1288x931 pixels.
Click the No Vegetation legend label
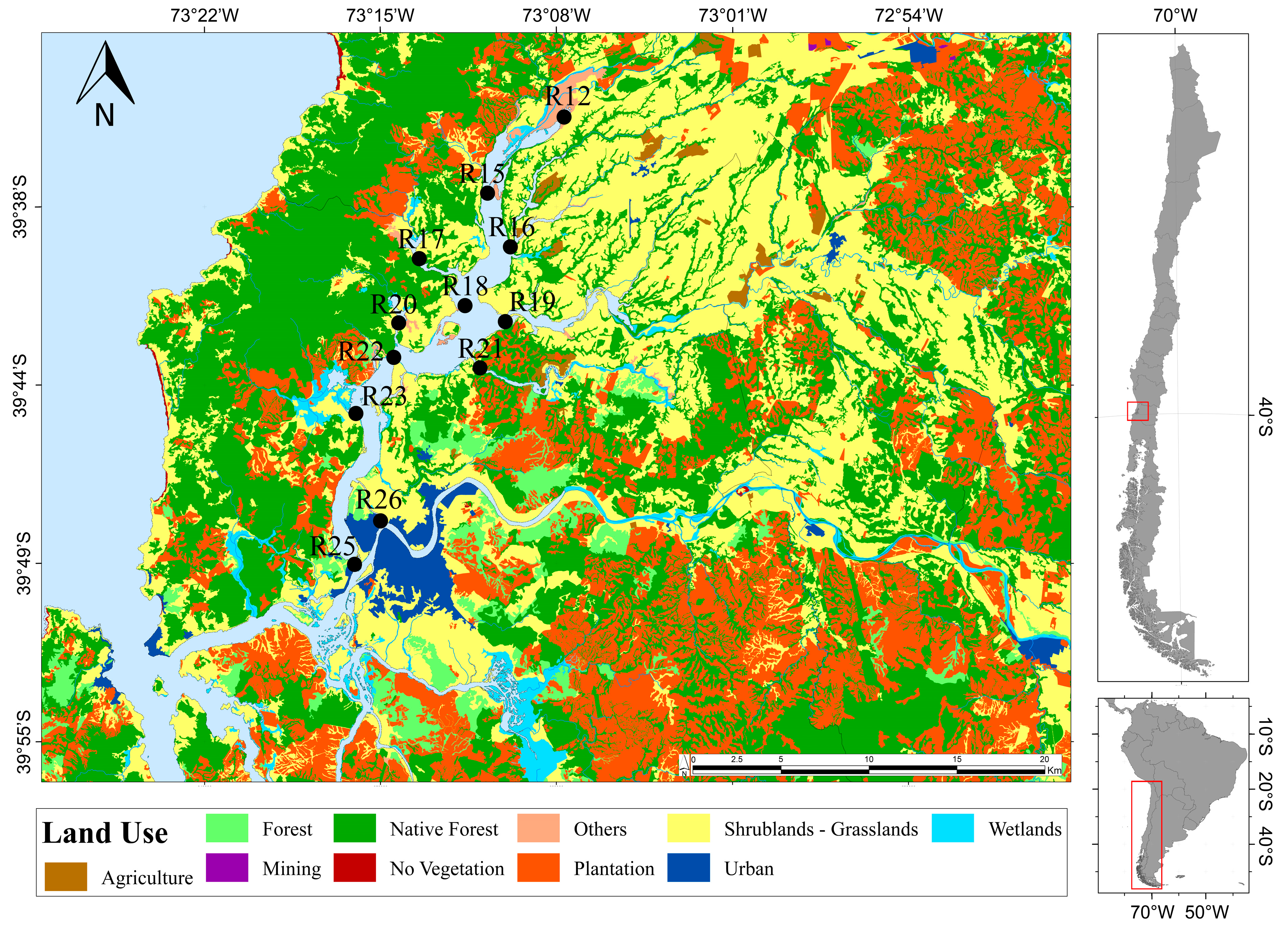pyautogui.click(x=447, y=868)
